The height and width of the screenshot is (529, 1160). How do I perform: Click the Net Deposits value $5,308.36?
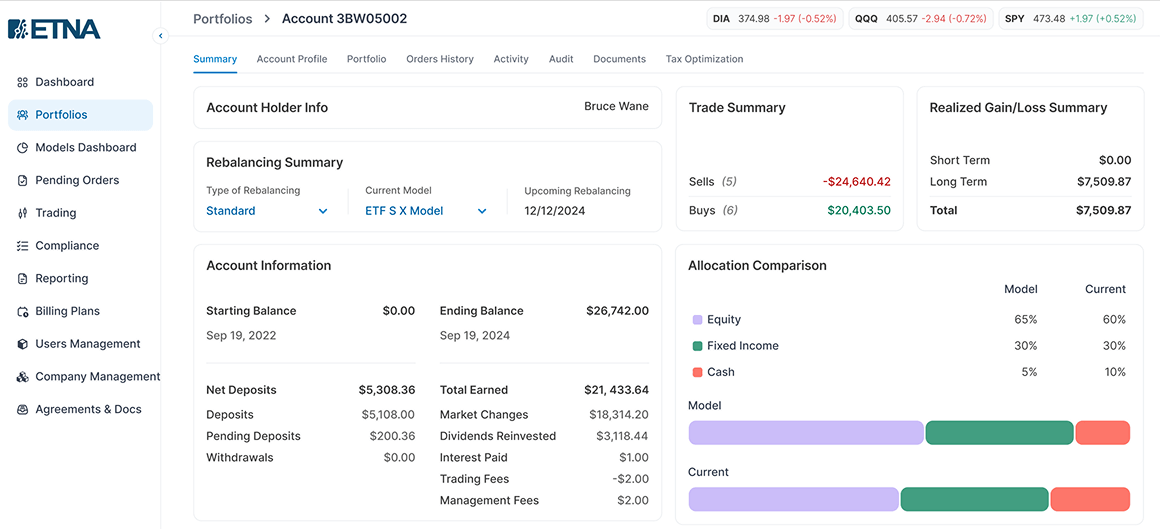click(x=387, y=390)
